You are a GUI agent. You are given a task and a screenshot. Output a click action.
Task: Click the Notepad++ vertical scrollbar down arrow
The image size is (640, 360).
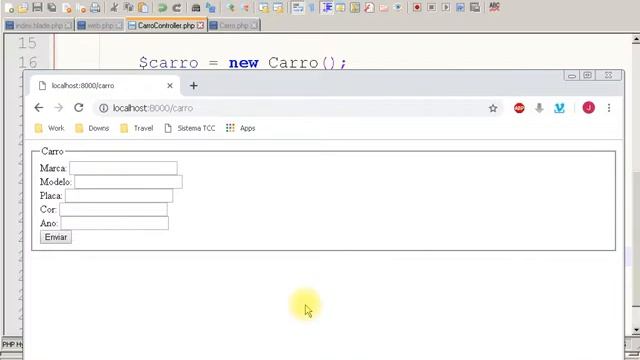tap(636, 330)
